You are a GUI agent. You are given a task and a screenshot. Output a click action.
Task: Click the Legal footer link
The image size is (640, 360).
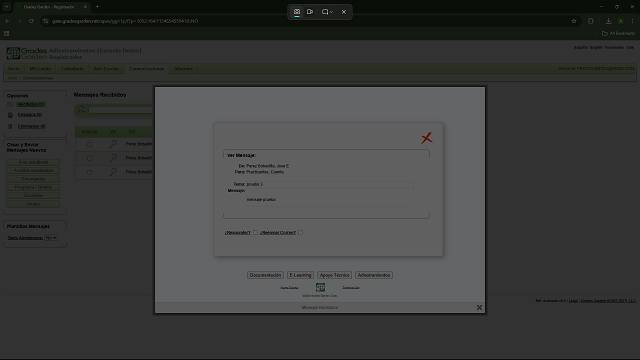point(573,301)
